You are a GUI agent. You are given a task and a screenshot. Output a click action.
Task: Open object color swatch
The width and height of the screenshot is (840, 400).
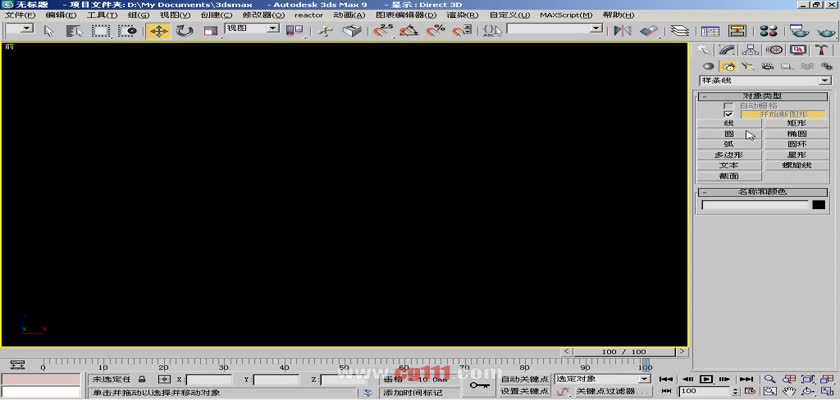pyautogui.click(x=819, y=205)
